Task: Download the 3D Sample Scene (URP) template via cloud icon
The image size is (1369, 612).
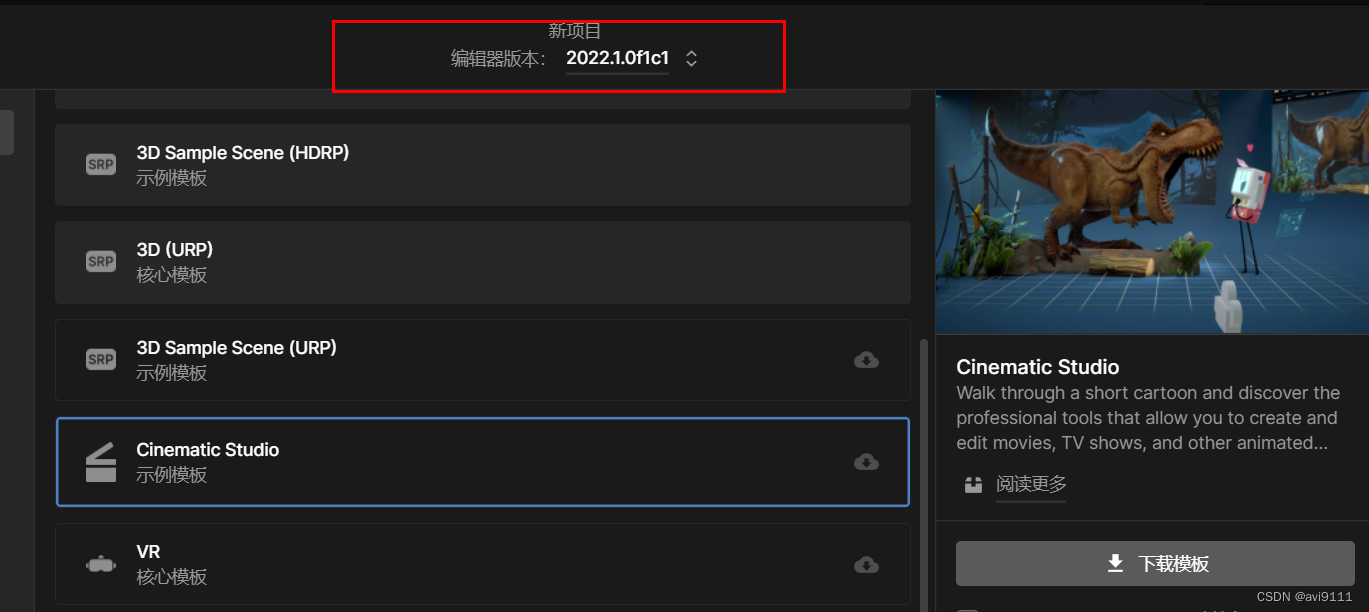Action: 866,360
